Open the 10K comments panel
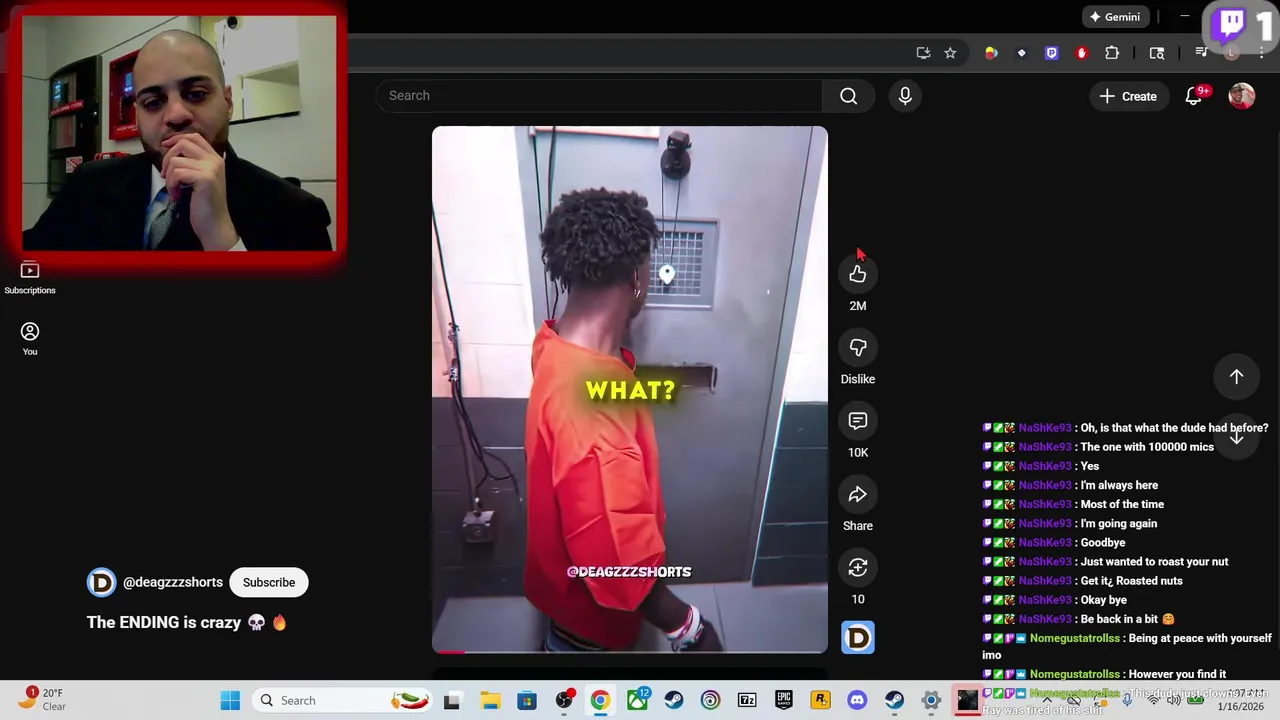The height and width of the screenshot is (720, 1280). point(857,421)
